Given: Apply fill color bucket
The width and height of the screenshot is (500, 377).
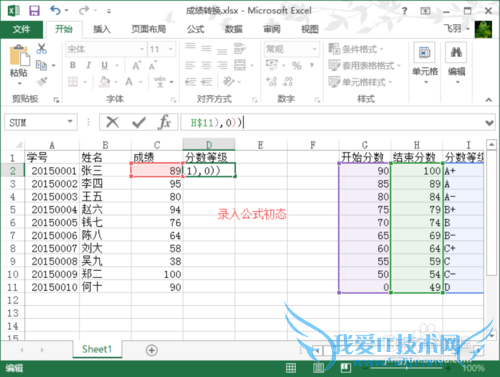Looking at the screenshot, I should click(105, 81).
